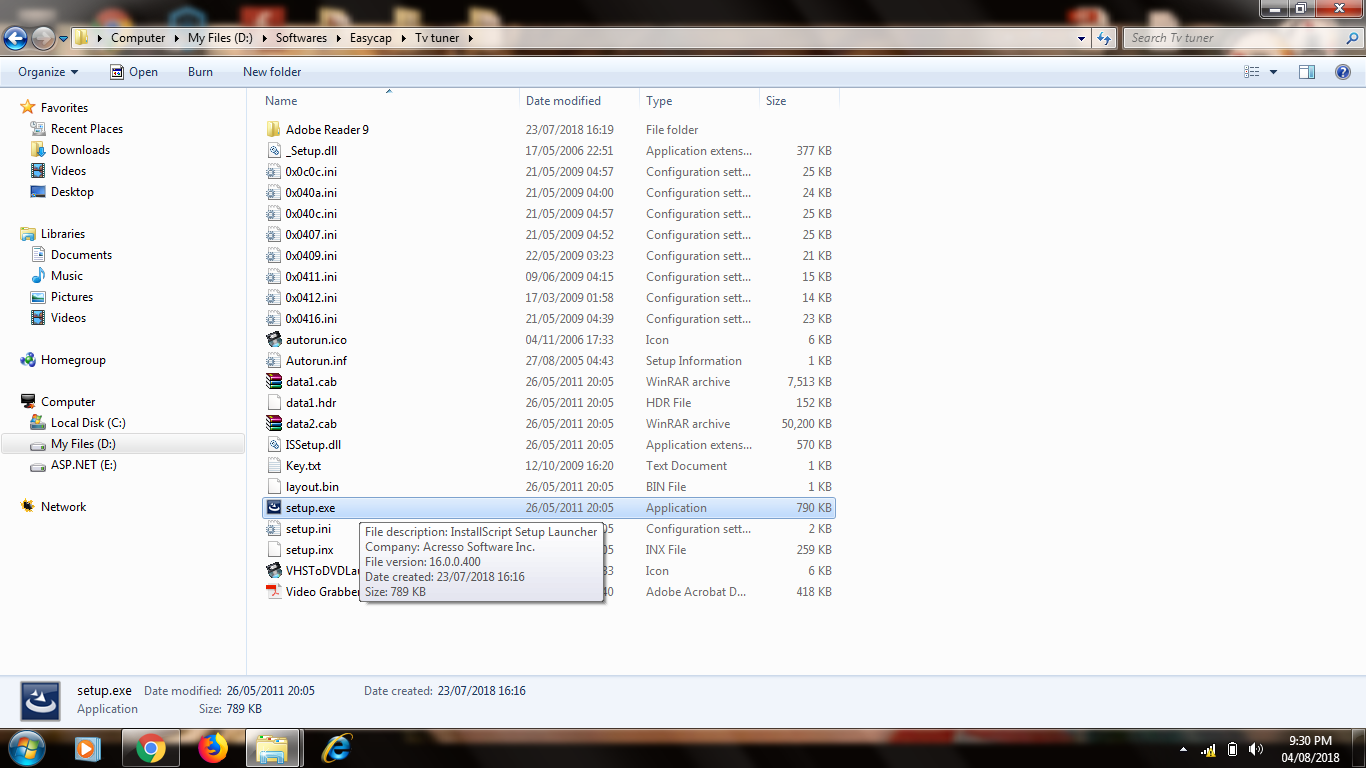Select the layout.bin file icon
Viewport: 1366px width, 768px height.
click(274, 487)
